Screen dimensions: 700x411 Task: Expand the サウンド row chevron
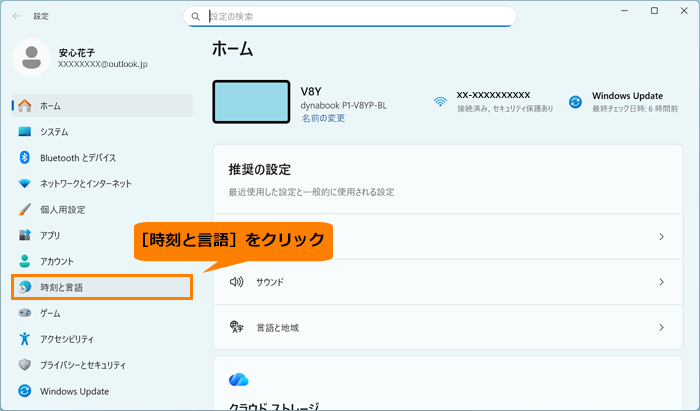click(662, 282)
